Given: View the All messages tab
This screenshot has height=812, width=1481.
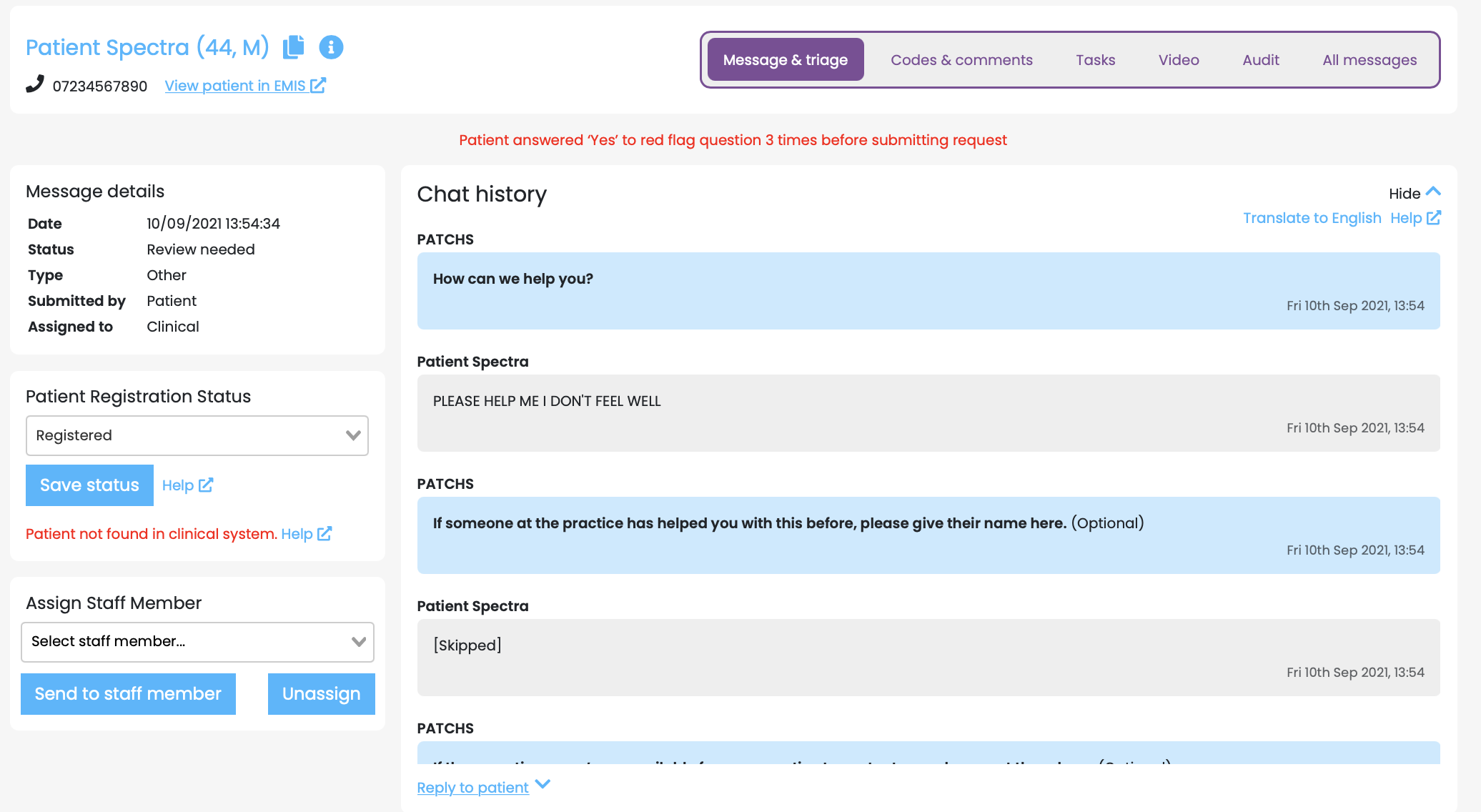Looking at the screenshot, I should point(1369,60).
